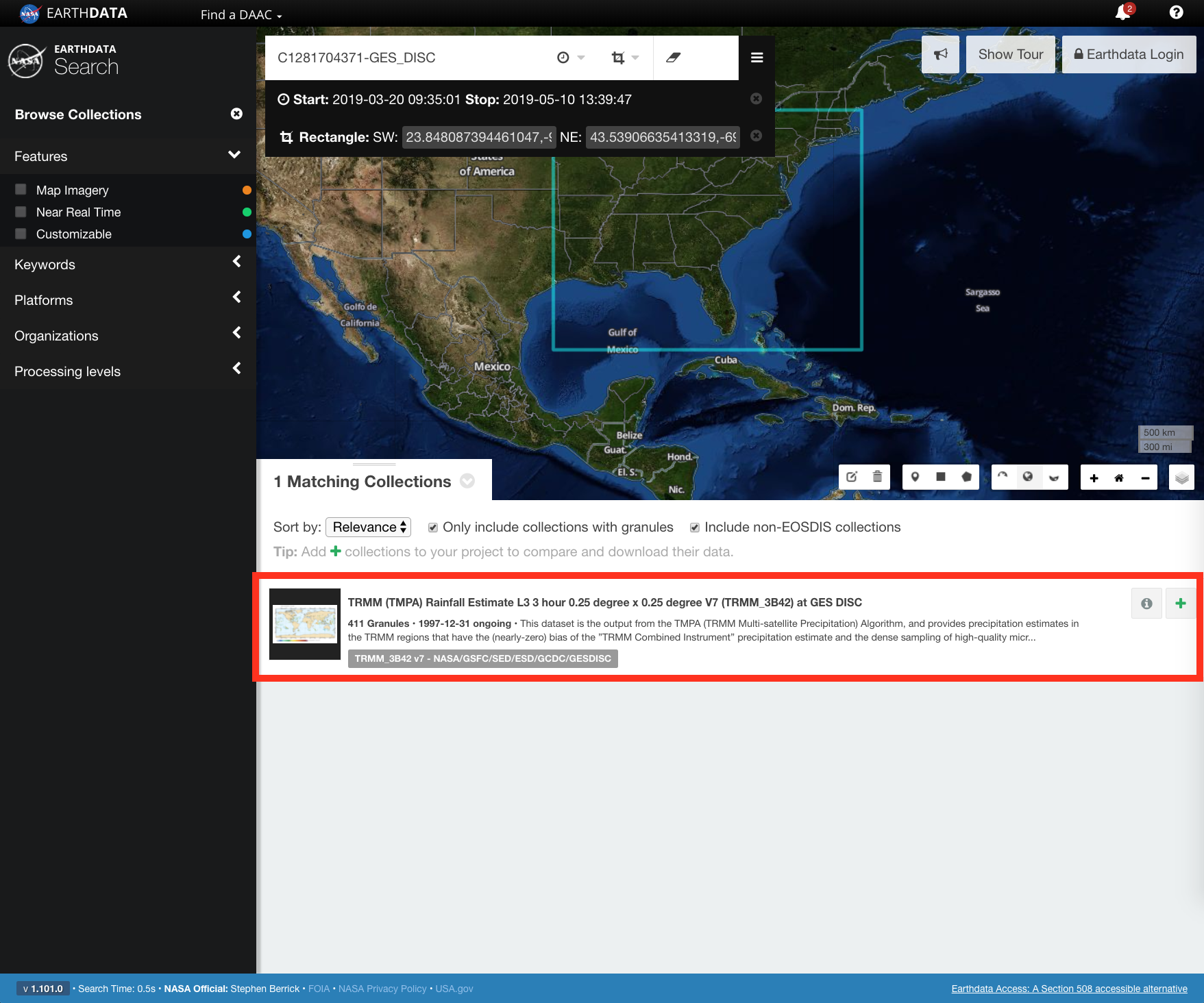Reset map view with home icon
1204x1003 pixels.
pos(1119,478)
